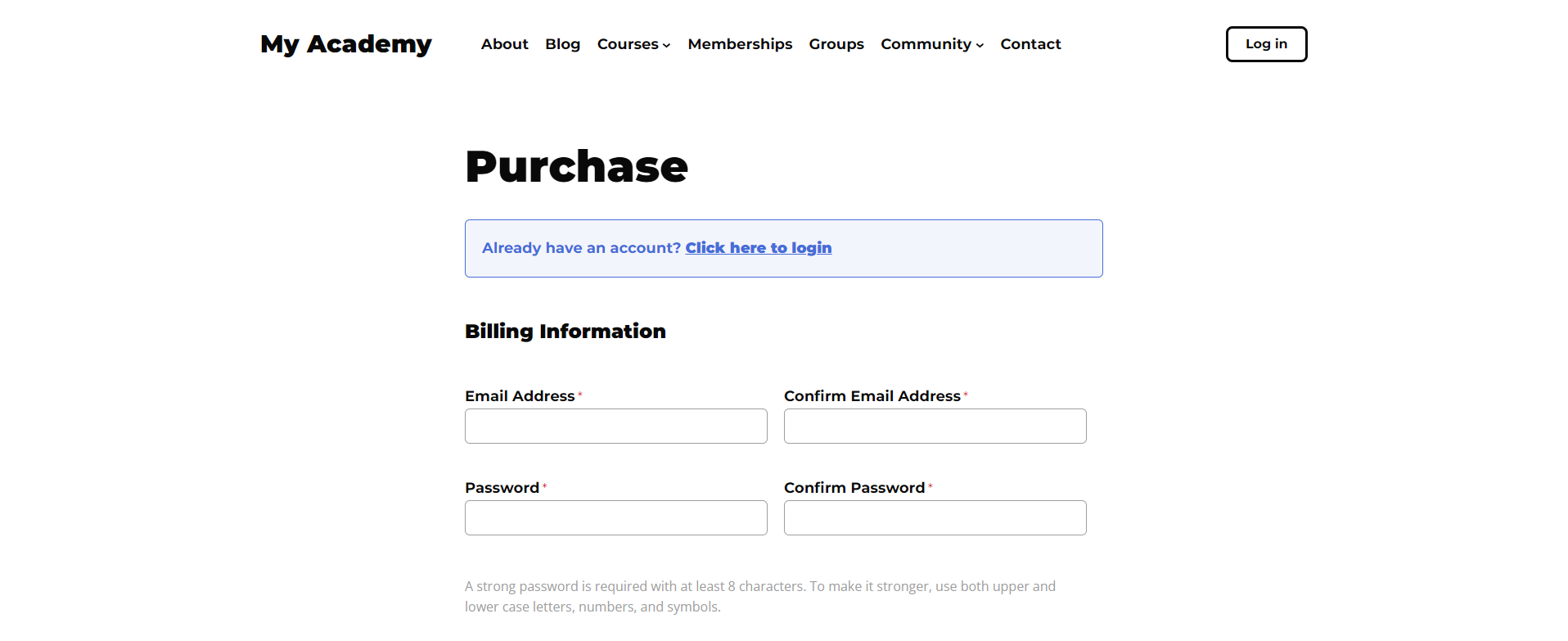Click the account login notice banner
Screen dimensions: 1568x641
(783, 248)
